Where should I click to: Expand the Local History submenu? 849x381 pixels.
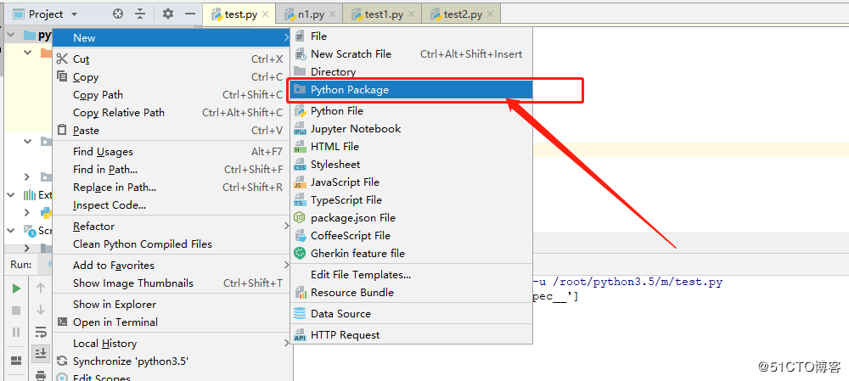point(172,343)
